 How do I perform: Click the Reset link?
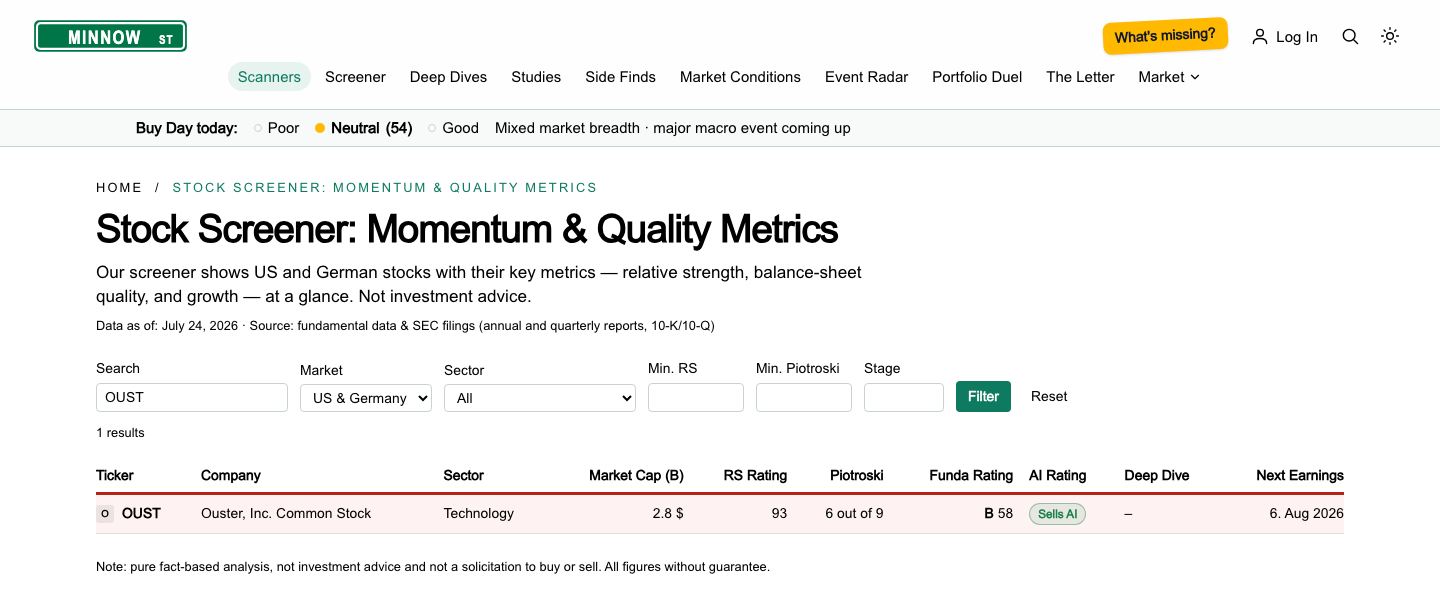click(x=1049, y=397)
